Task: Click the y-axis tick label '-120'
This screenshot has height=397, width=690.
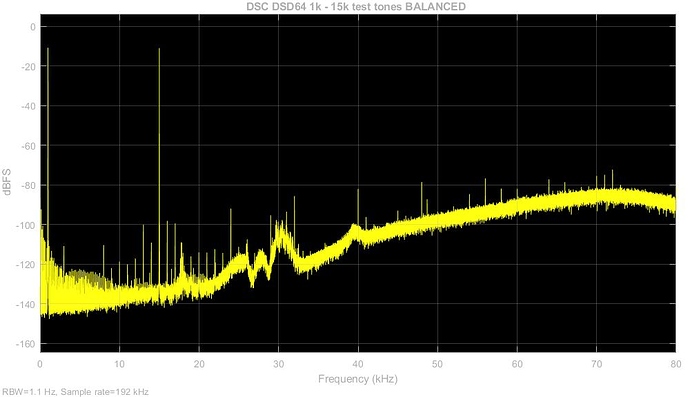Action: pyautogui.click(x=26, y=265)
